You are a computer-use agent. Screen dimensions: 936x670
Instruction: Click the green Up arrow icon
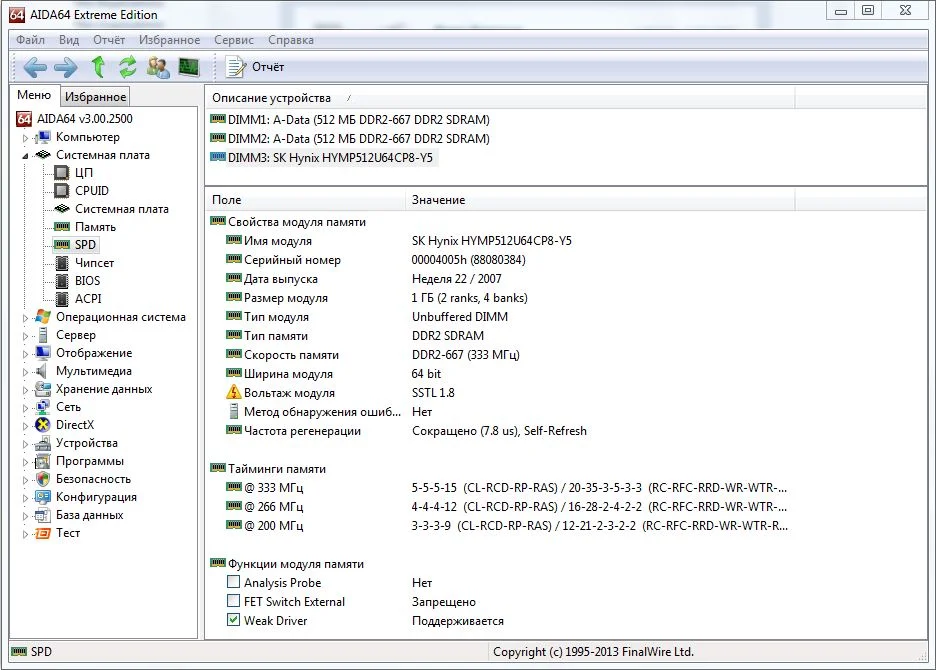[98, 67]
